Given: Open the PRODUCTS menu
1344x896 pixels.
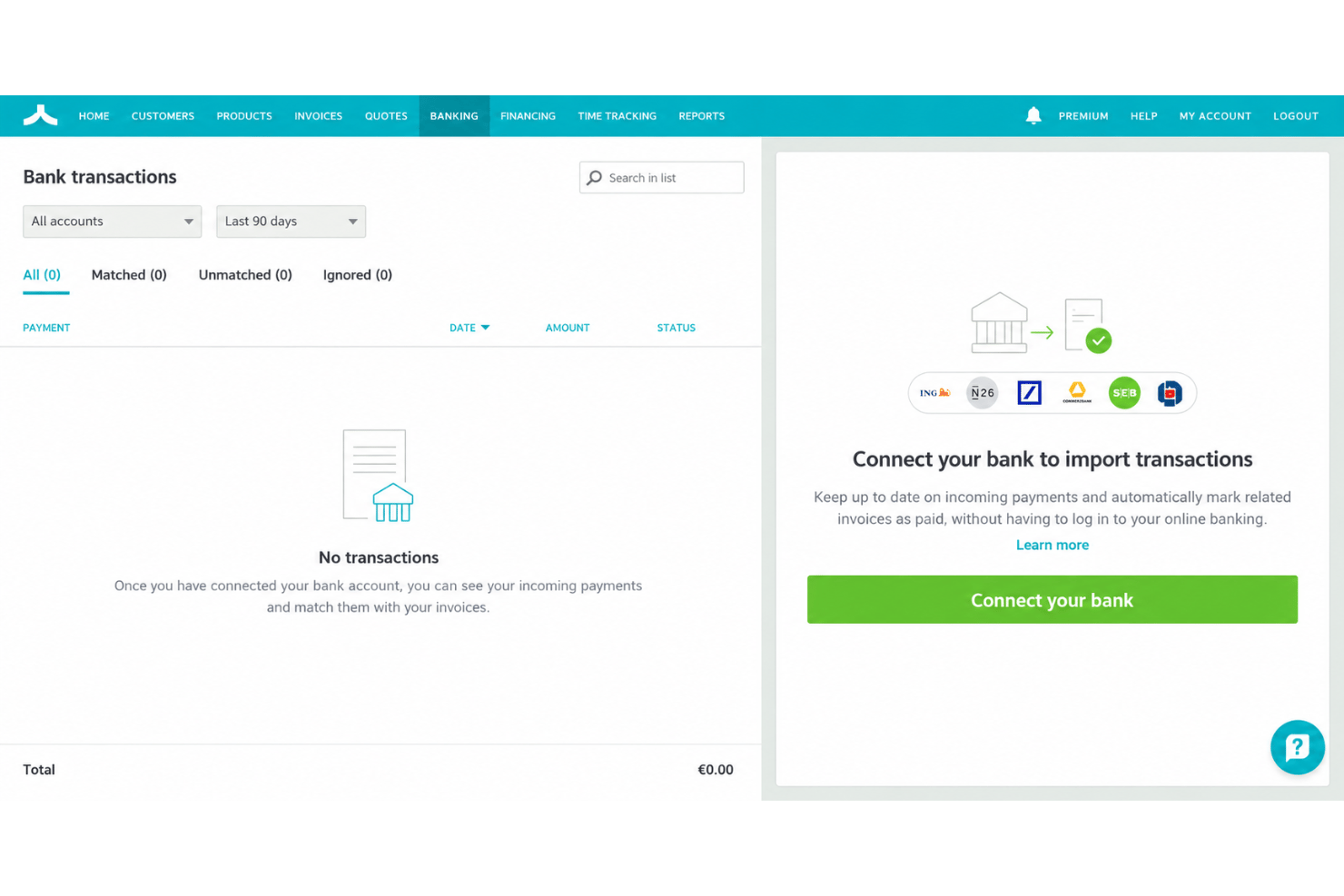Looking at the screenshot, I should pos(244,116).
